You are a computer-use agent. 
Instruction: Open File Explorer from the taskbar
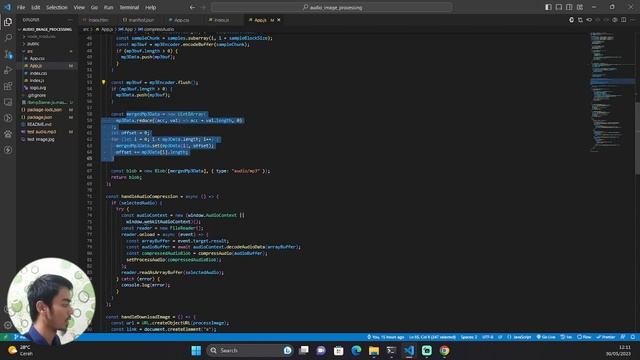[x=374, y=351]
